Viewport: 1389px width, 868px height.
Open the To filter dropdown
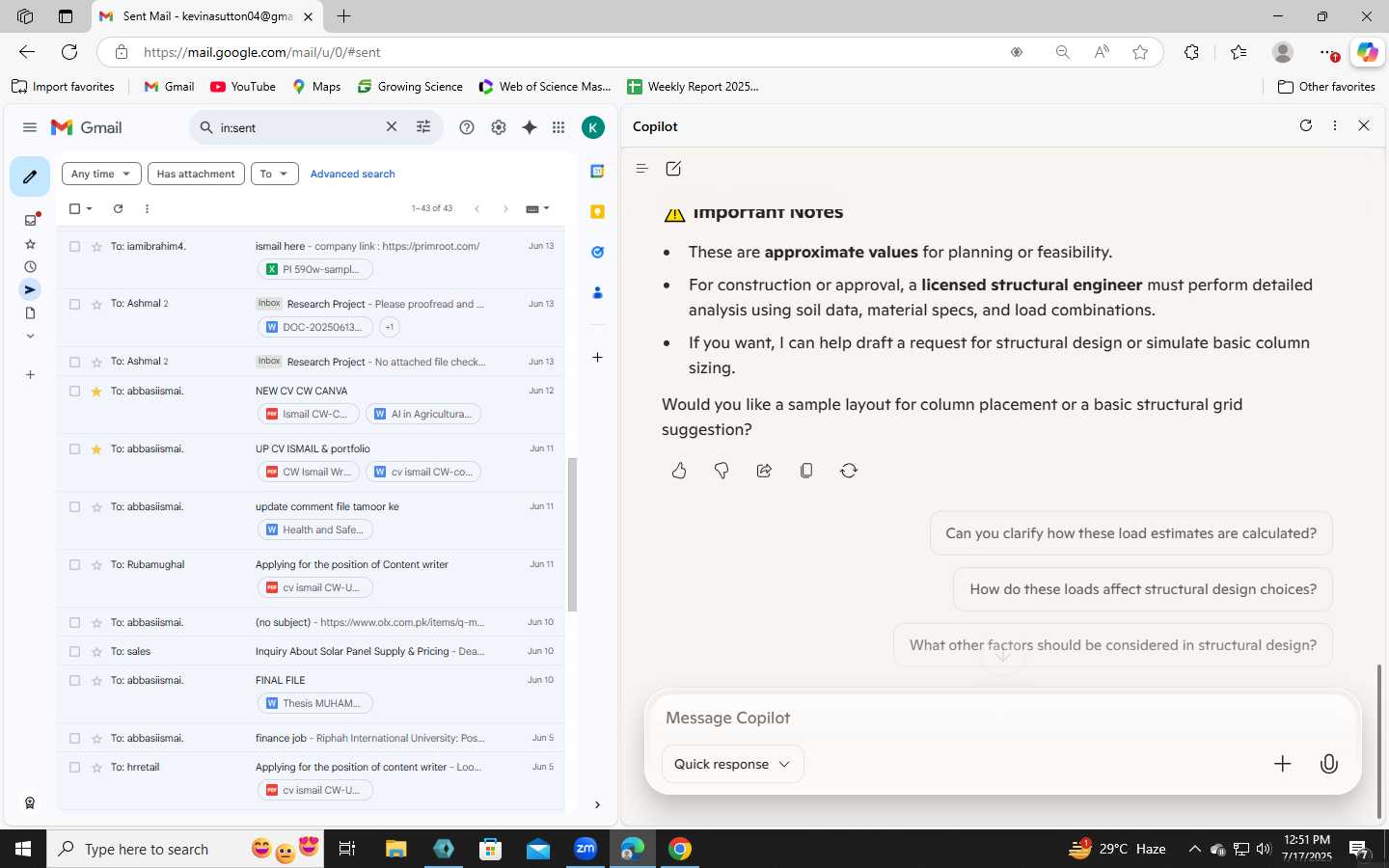(274, 174)
